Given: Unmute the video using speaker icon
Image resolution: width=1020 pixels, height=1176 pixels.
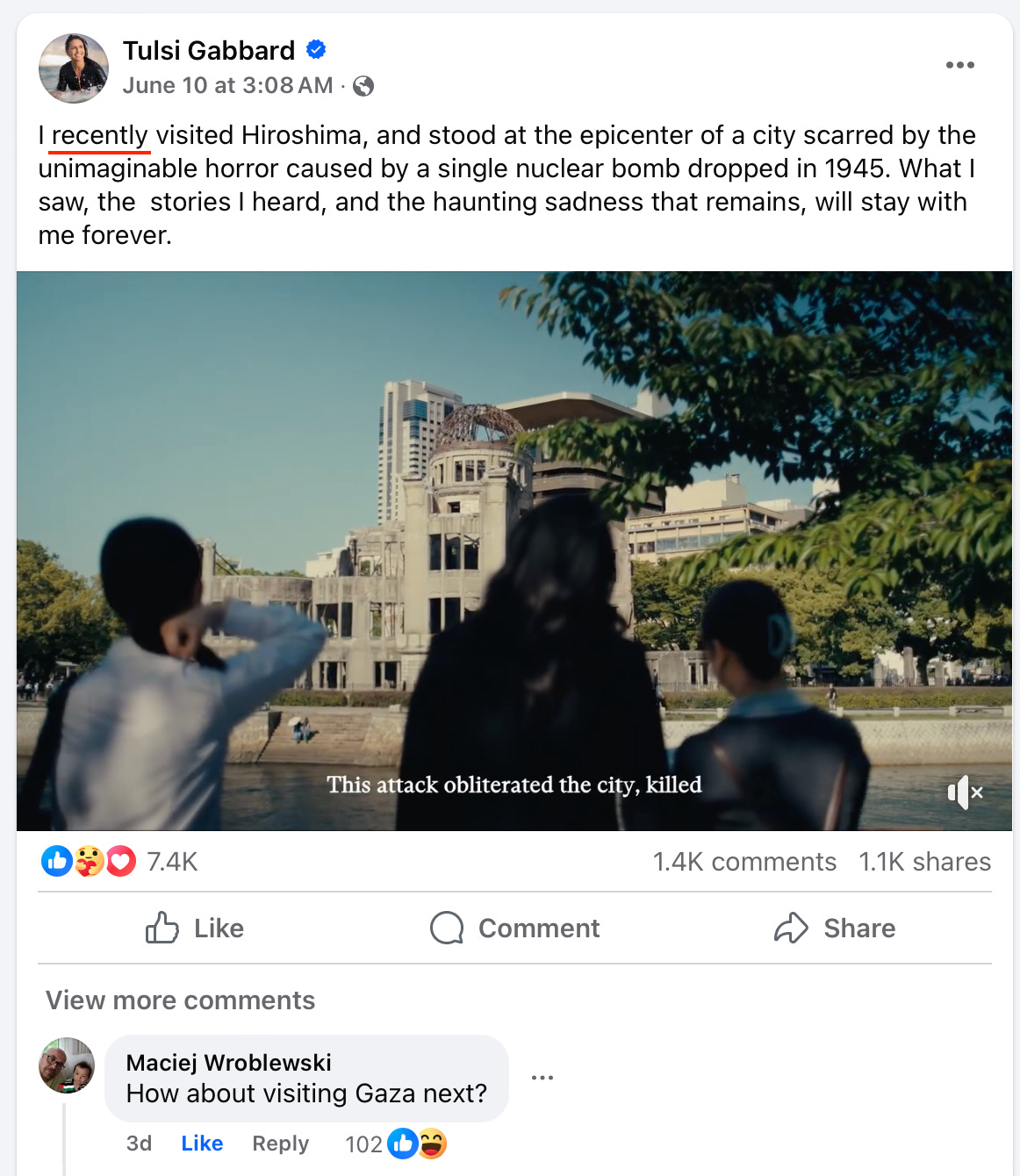Looking at the screenshot, I should (966, 792).
